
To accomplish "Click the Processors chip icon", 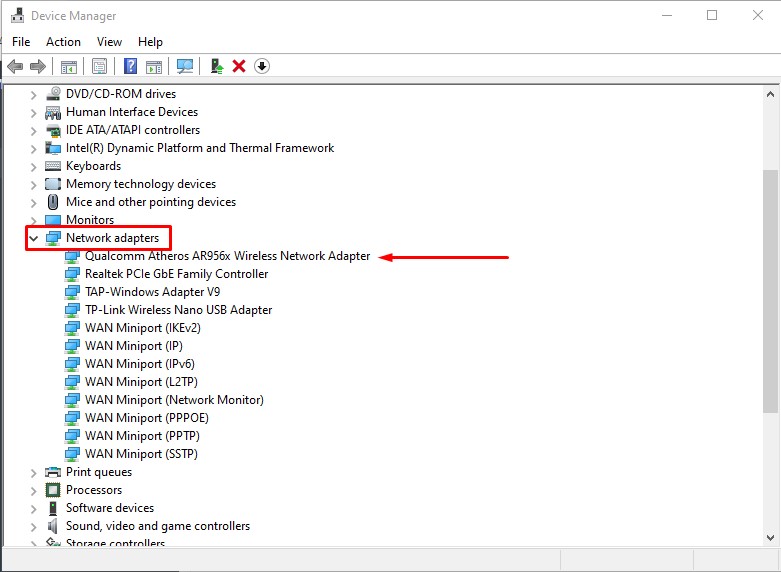I will pyautogui.click(x=53, y=490).
